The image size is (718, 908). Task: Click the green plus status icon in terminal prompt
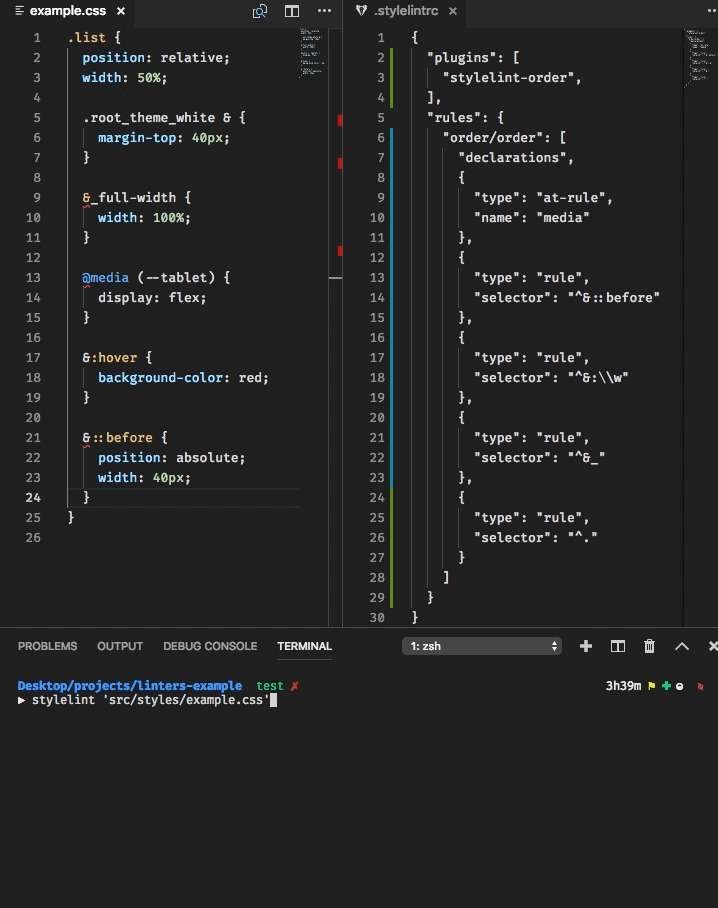[x=666, y=686]
